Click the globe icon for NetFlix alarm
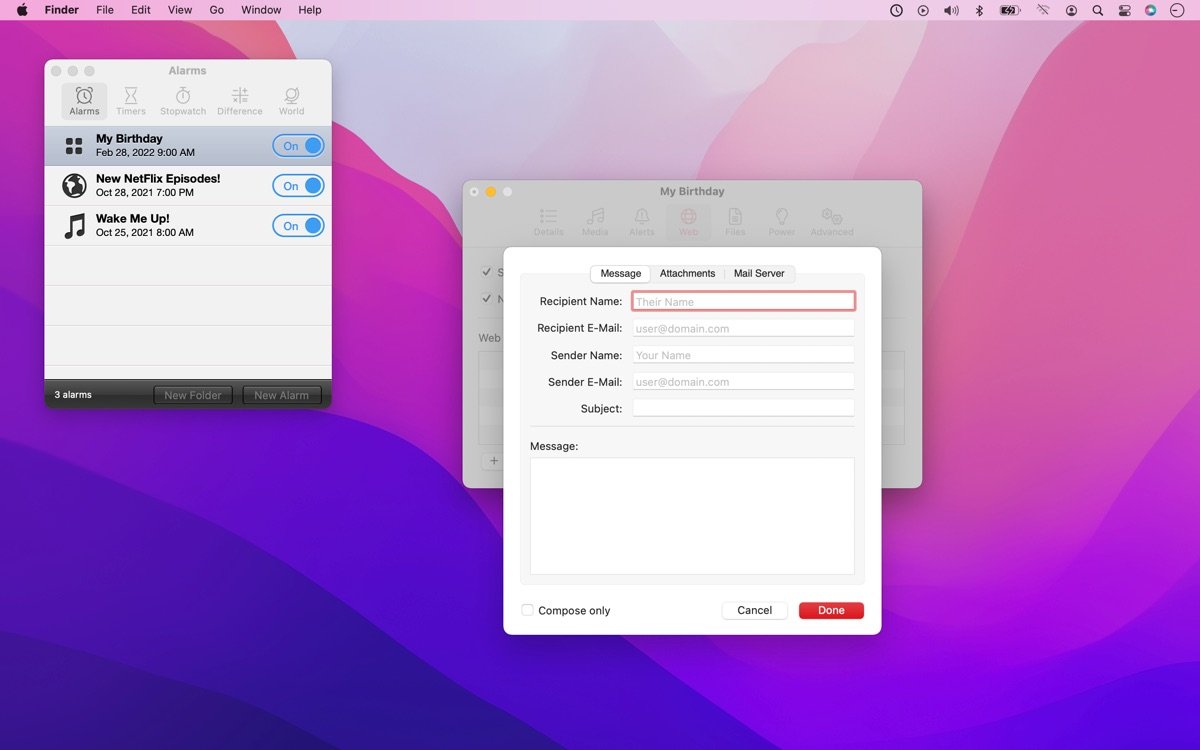 pos(74,186)
